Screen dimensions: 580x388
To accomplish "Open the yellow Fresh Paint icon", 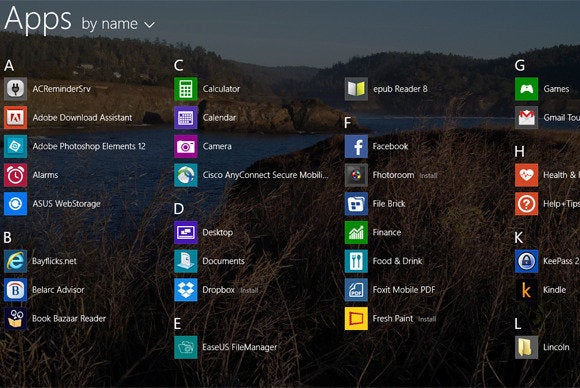I will pos(356,318).
